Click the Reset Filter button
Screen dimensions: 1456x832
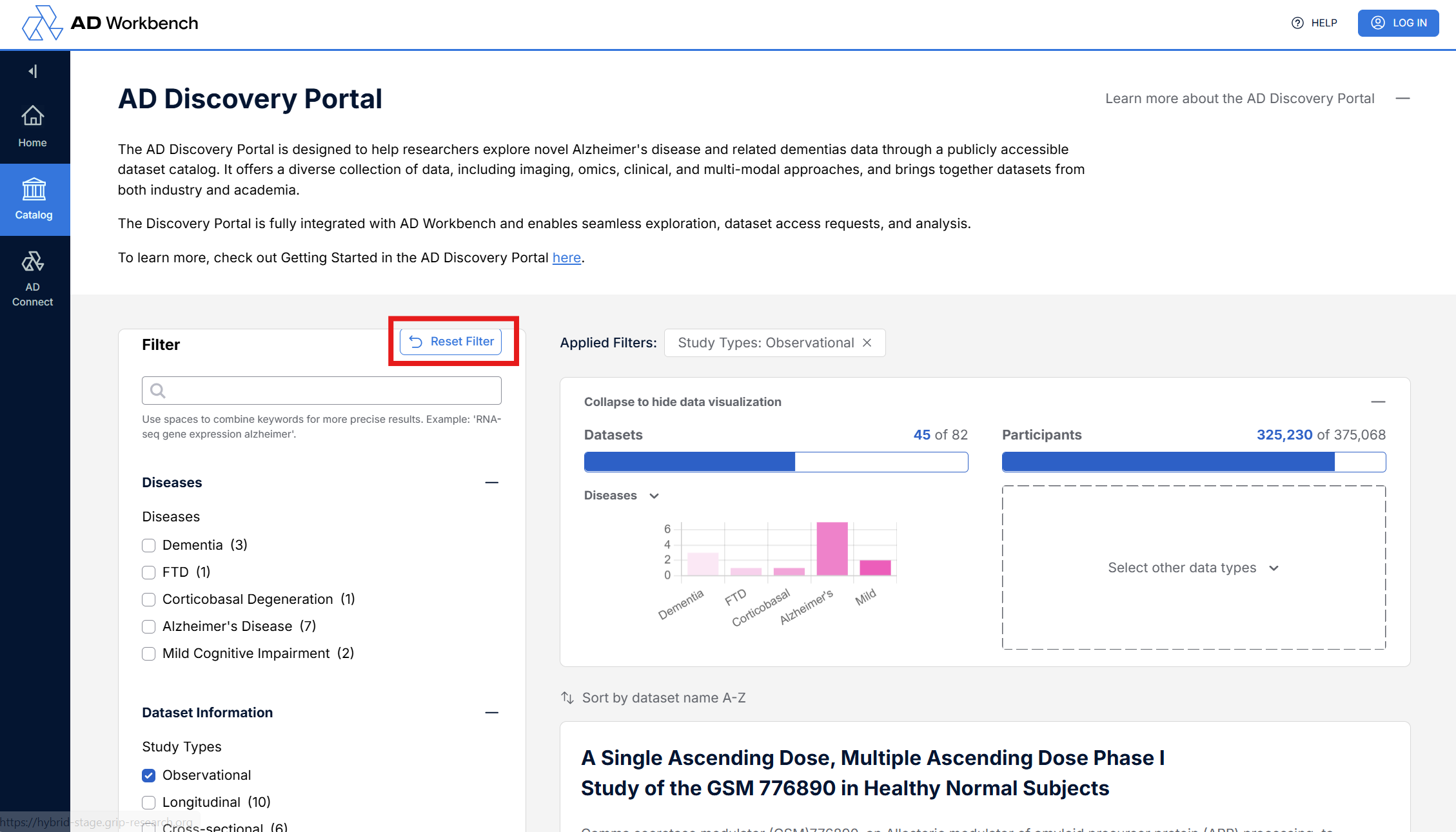point(451,342)
